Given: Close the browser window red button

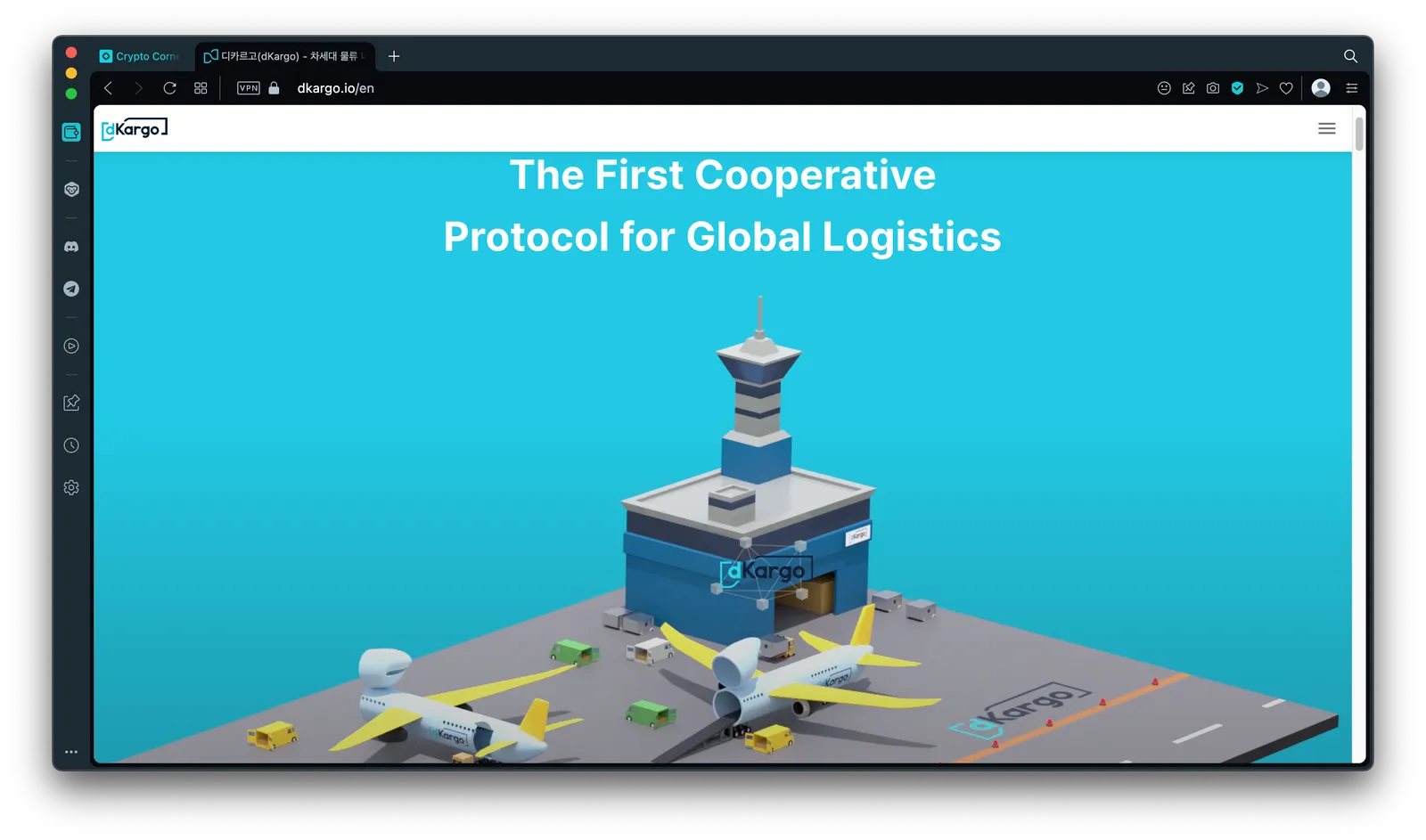Looking at the screenshot, I should click(x=71, y=53).
